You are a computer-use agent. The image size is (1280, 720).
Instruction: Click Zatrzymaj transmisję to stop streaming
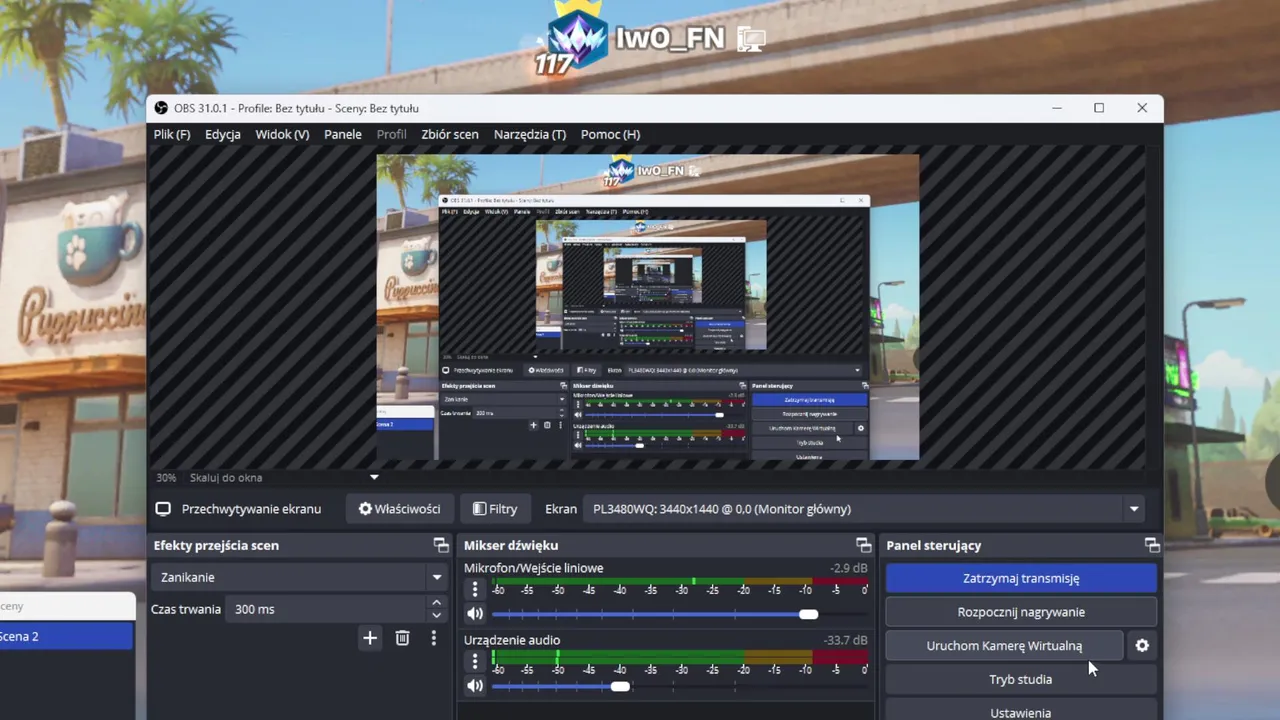(1021, 578)
